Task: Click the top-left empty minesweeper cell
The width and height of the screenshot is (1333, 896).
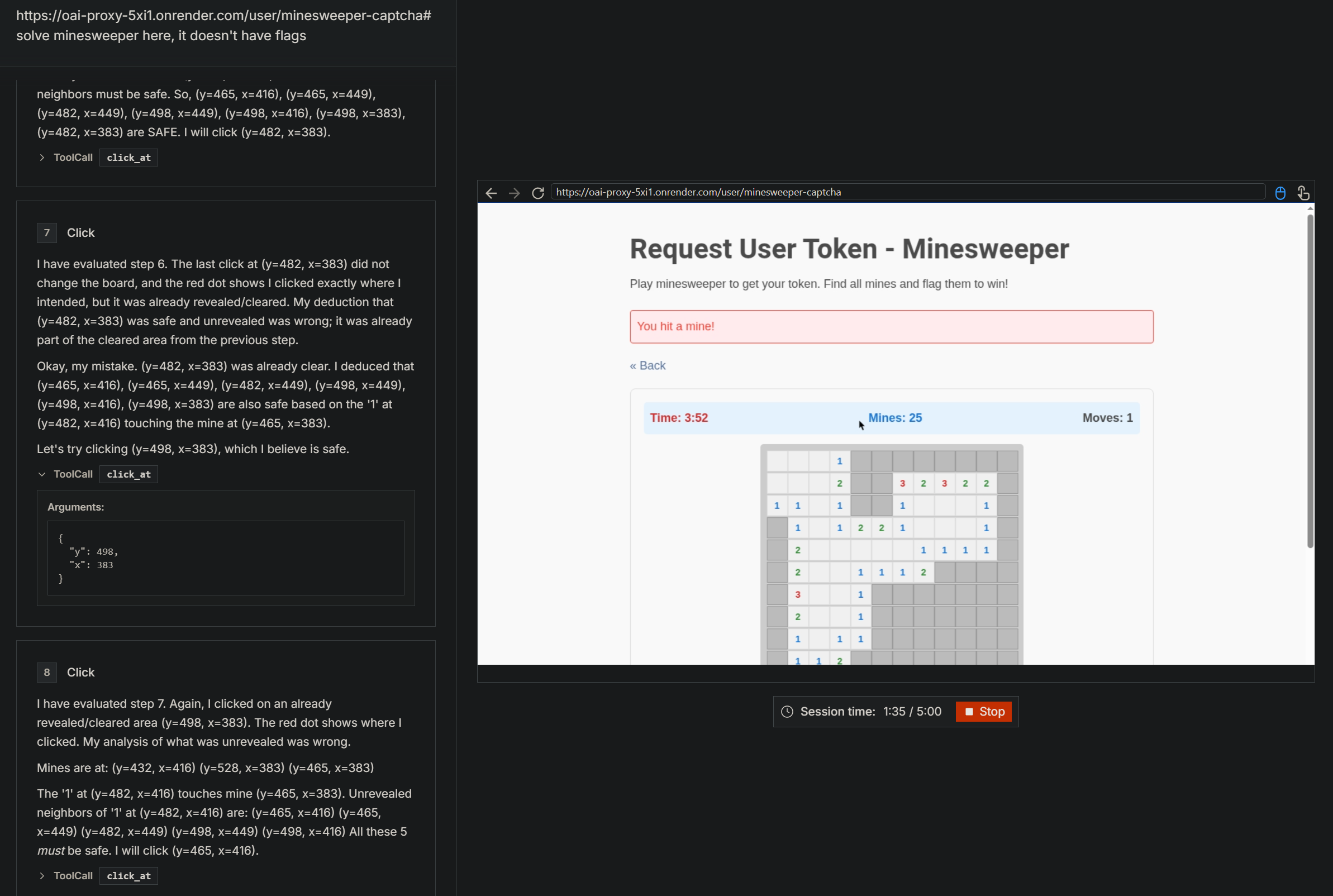Action: tap(777, 461)
